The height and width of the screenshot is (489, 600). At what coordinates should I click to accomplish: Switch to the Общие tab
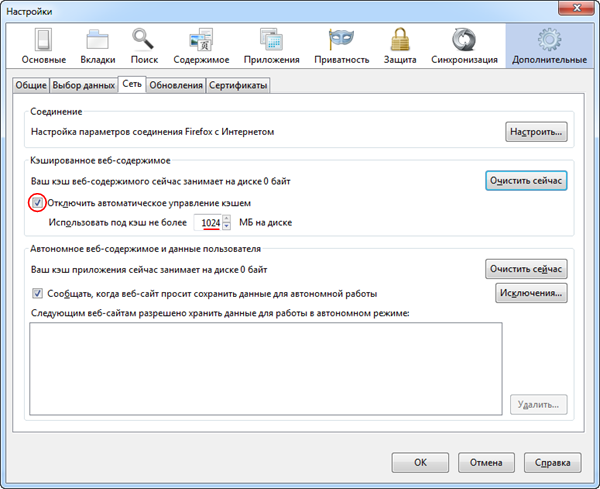click(x=31, y=85)
